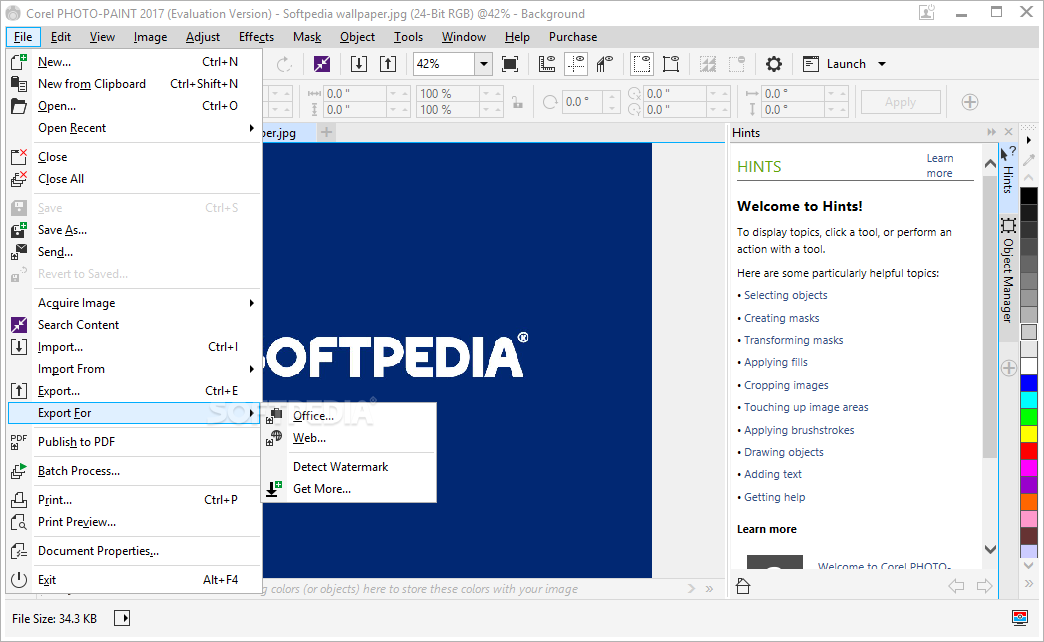This screenshot has width=1044, height=642.
Task: Select Web... in Export For submenu
Action: (x=349, y=438)
